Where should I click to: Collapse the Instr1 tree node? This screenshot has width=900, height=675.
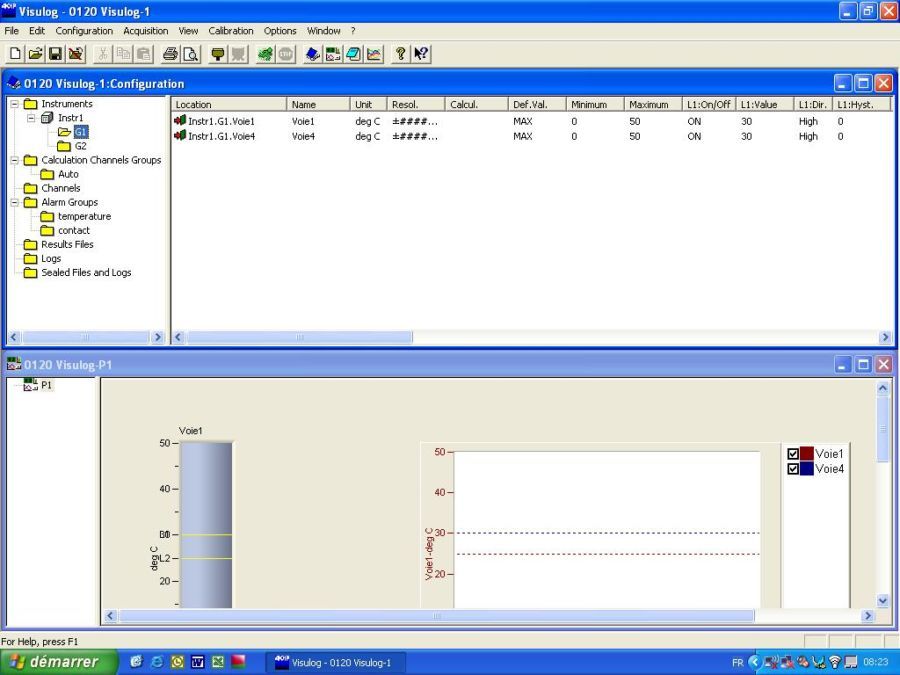pos(31,118)
